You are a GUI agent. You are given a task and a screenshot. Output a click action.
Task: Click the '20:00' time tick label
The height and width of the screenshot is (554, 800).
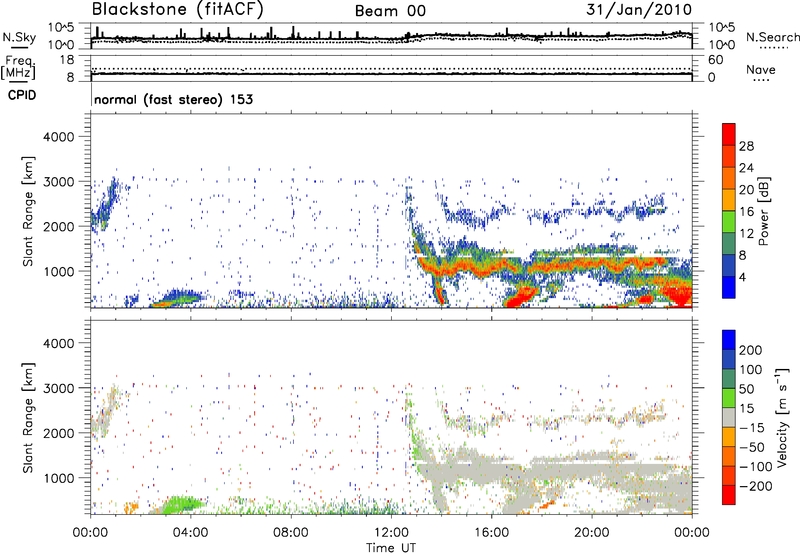tap(591, 533)
